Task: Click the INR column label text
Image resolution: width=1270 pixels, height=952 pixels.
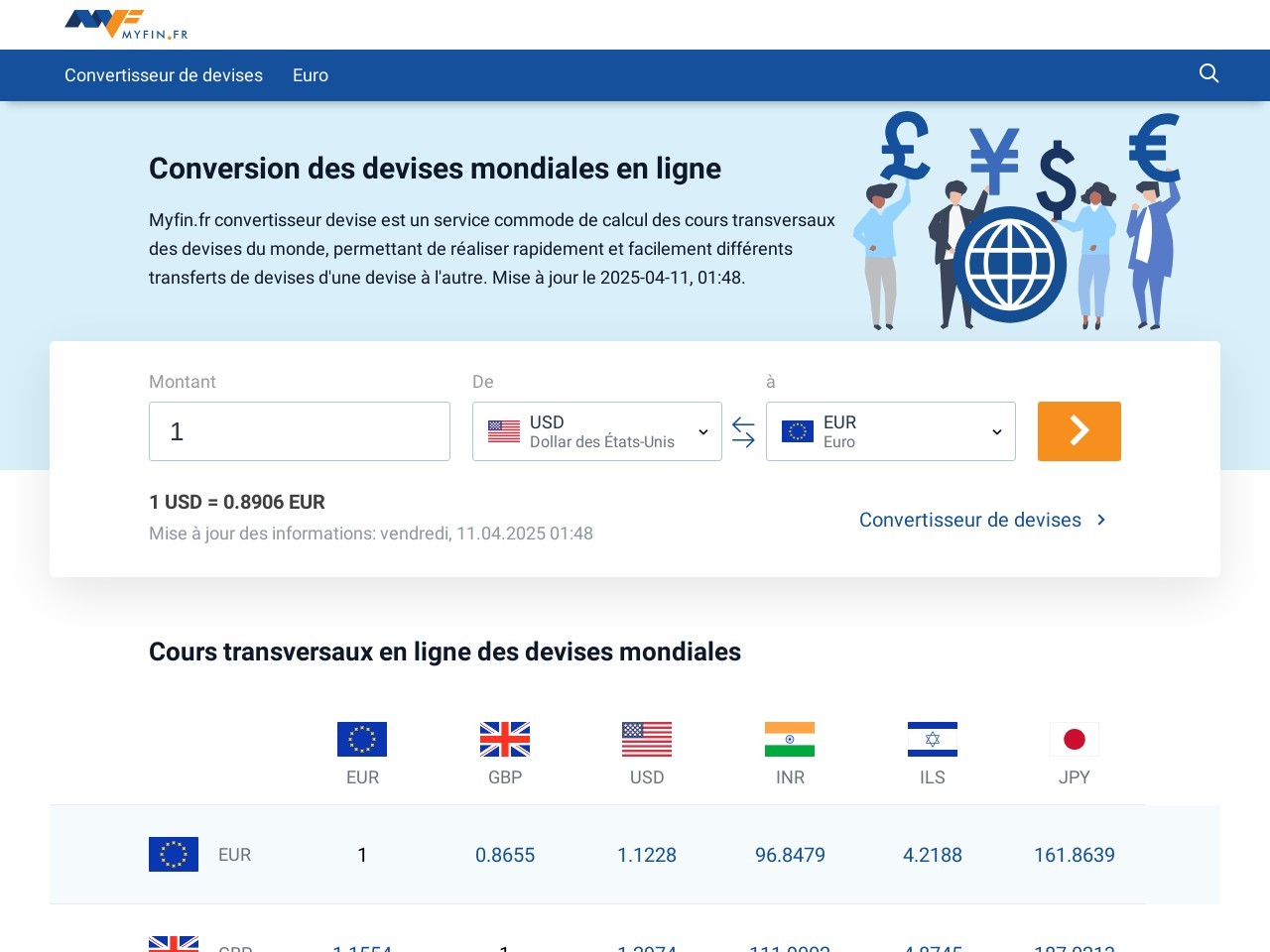Action: pyautogui.click(x=790, y=777)
